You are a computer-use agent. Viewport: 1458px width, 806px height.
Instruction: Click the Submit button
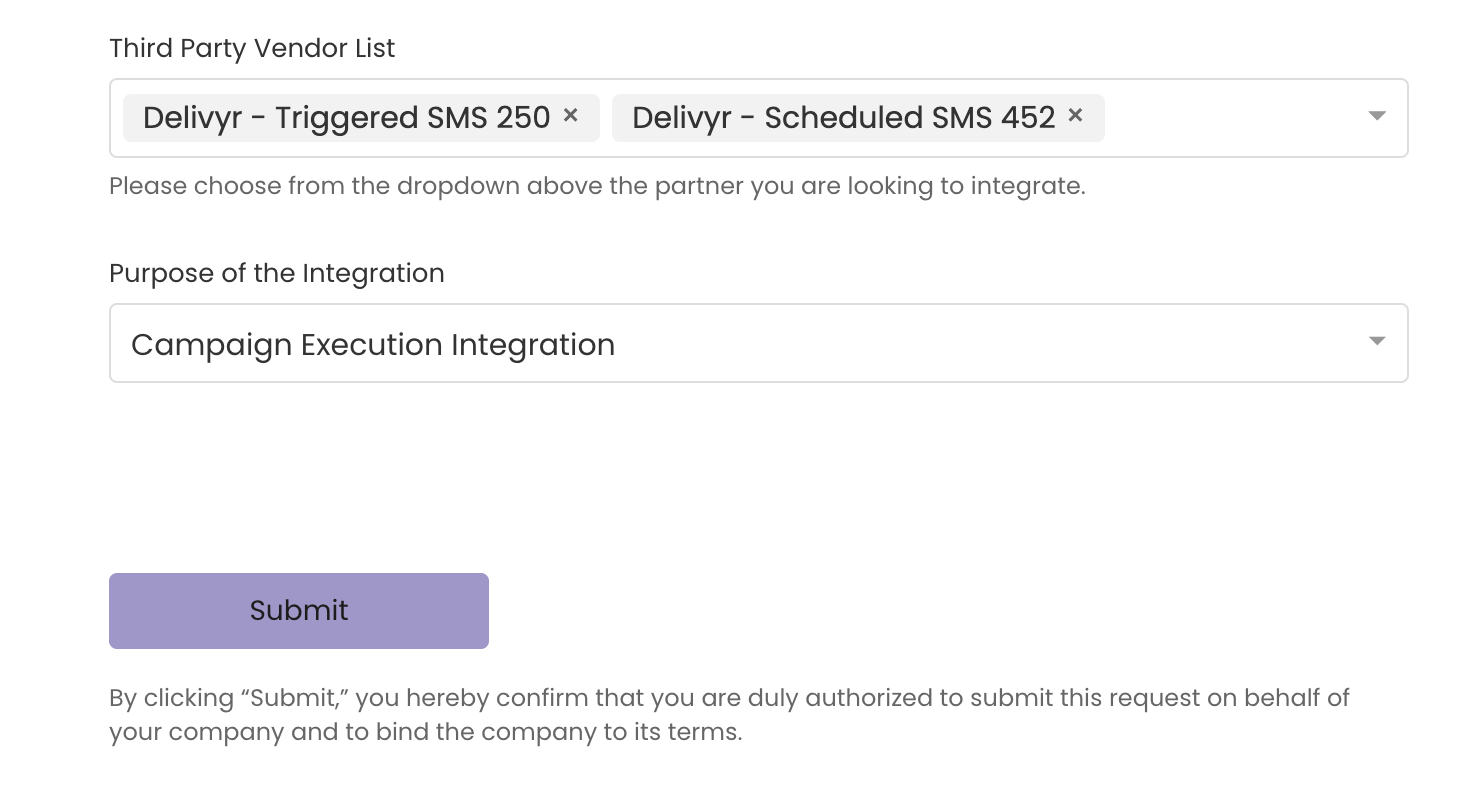298,610
